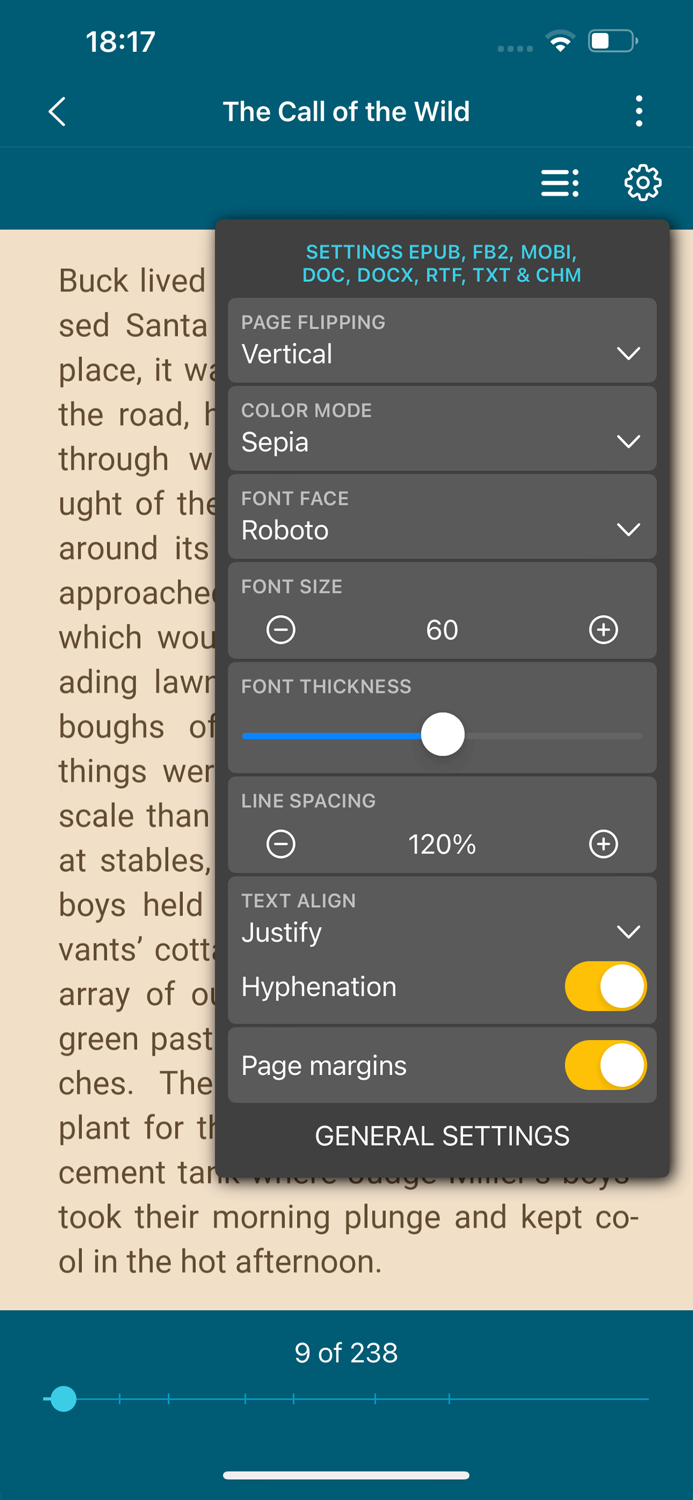
Task: Tap the settings gear icon
Action: pyautogui.click(x=643, y=184)
